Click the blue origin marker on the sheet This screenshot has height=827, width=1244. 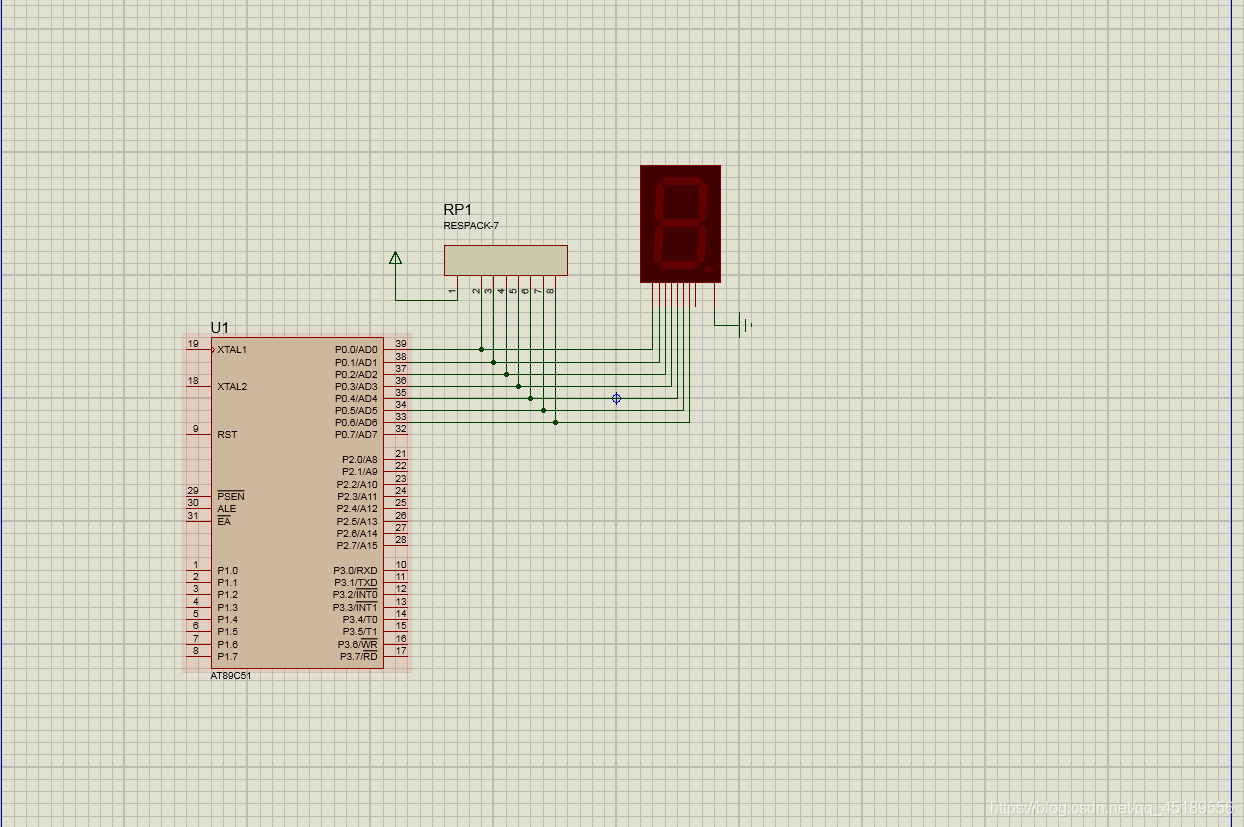[616, 398]
